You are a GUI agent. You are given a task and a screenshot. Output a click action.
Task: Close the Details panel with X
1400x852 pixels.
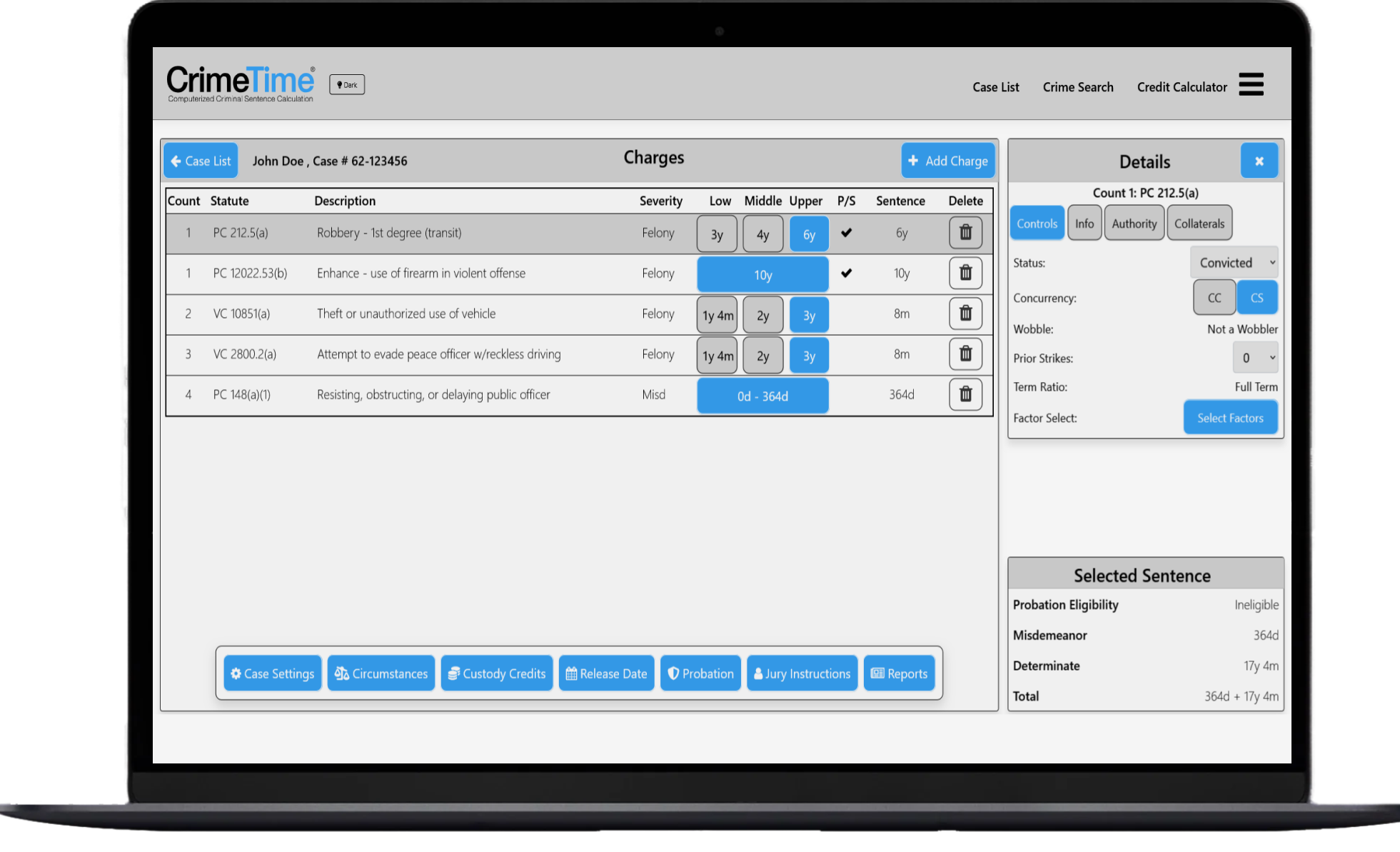coord(1259,161)
